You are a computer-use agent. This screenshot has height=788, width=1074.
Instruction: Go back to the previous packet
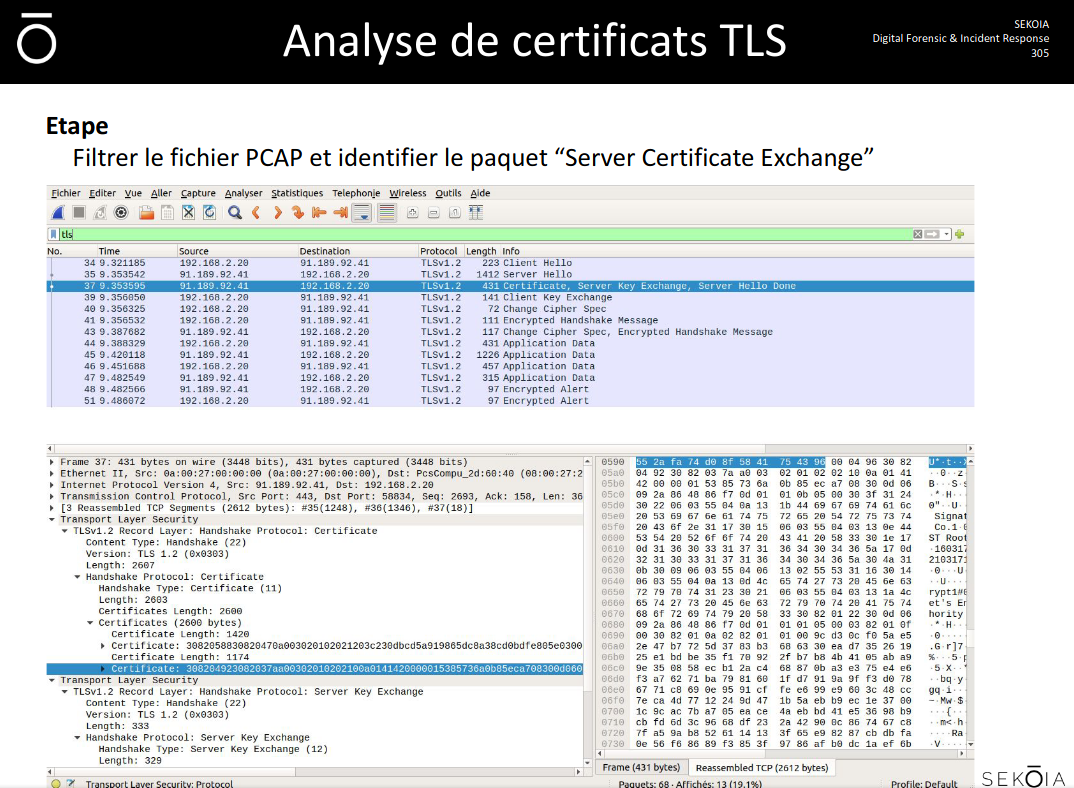click(x=256, y=212)
